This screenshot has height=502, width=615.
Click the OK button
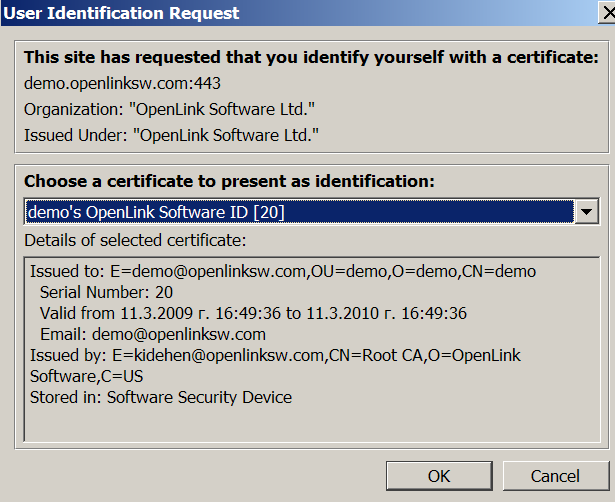point(438,476)
